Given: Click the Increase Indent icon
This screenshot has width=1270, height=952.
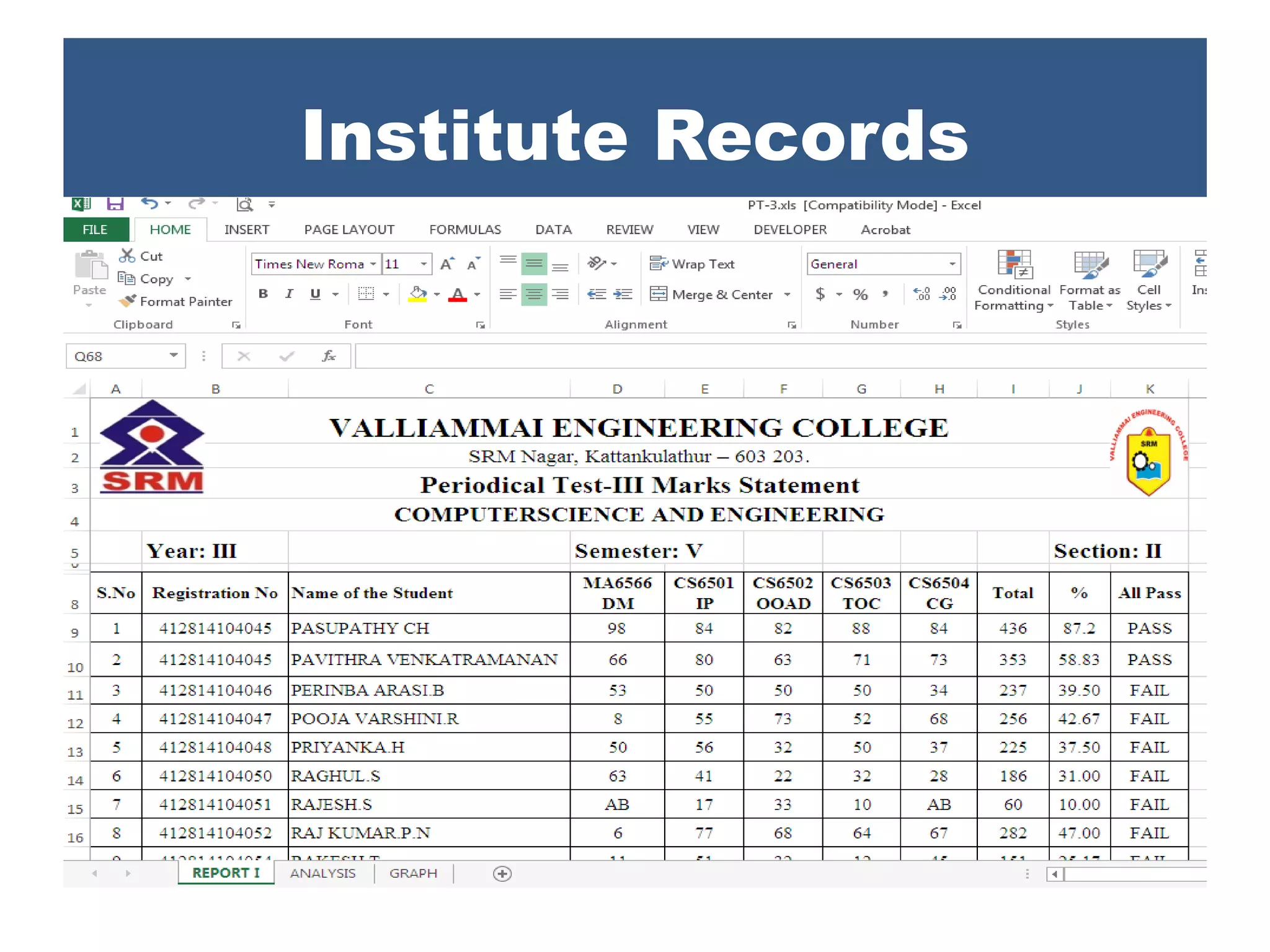Looking at the screenshot, I should click(623, 294).
